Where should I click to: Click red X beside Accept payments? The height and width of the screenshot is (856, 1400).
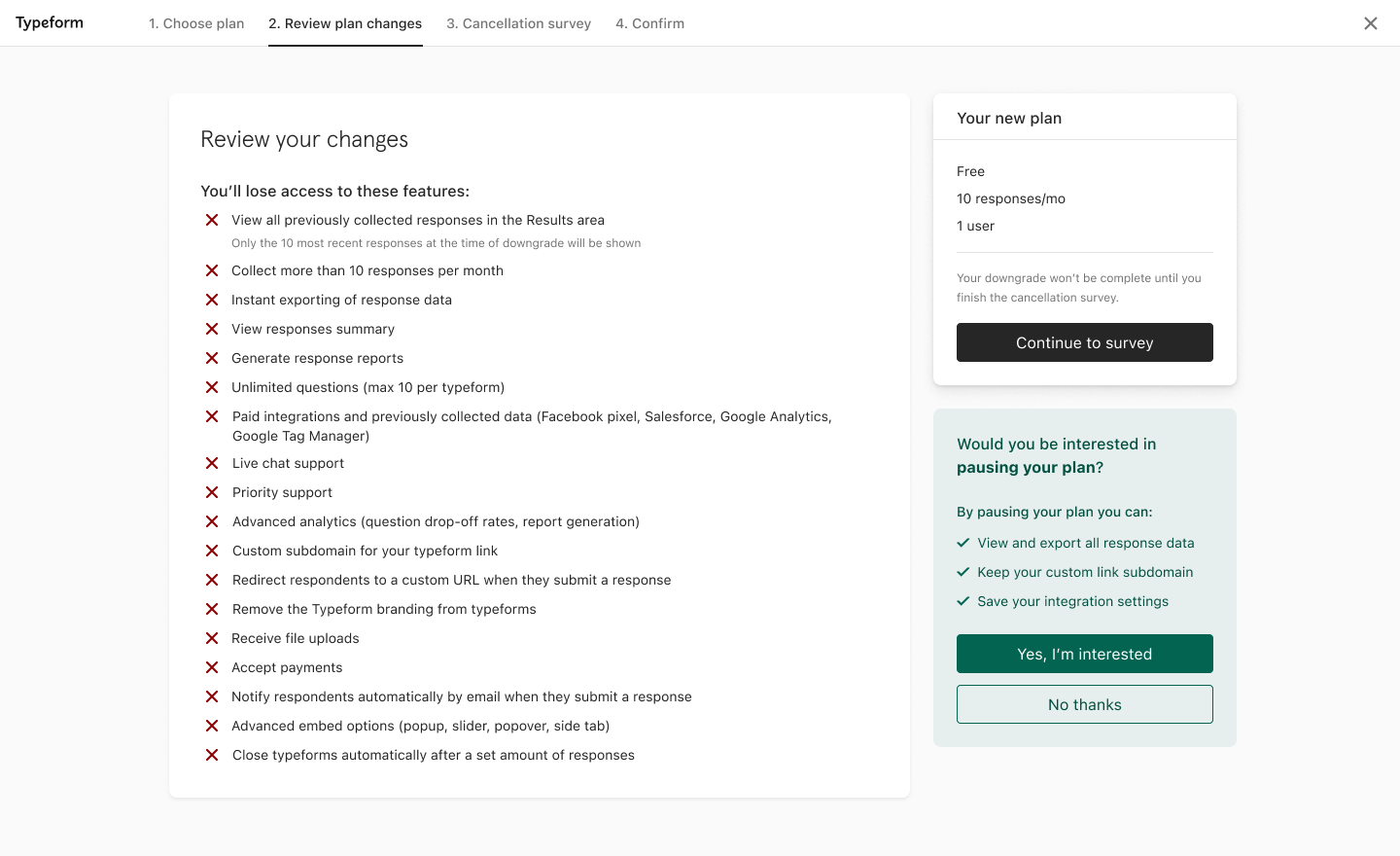pyautogui.click(x=212, y=667)
